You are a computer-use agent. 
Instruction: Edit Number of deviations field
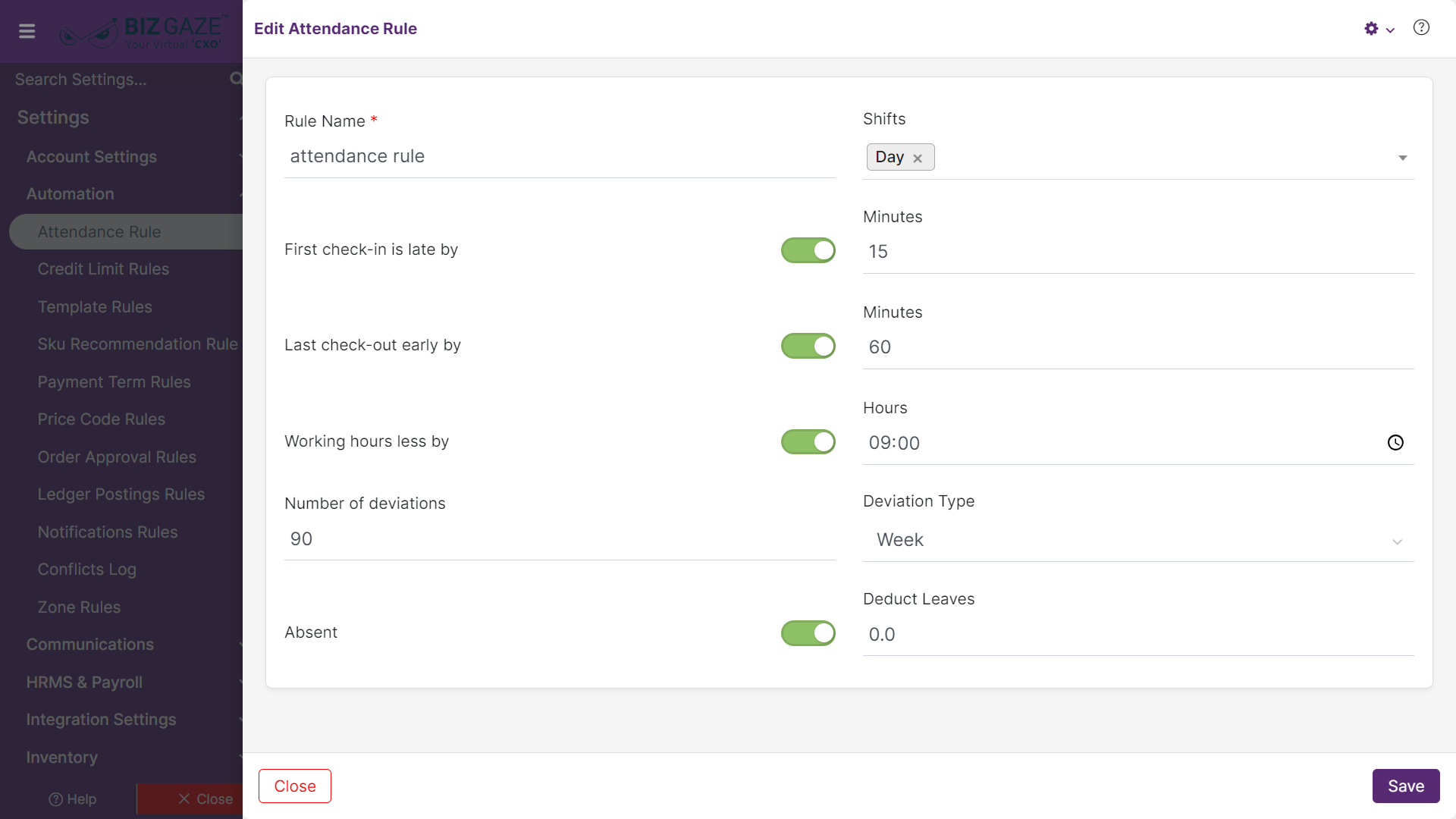560,539
